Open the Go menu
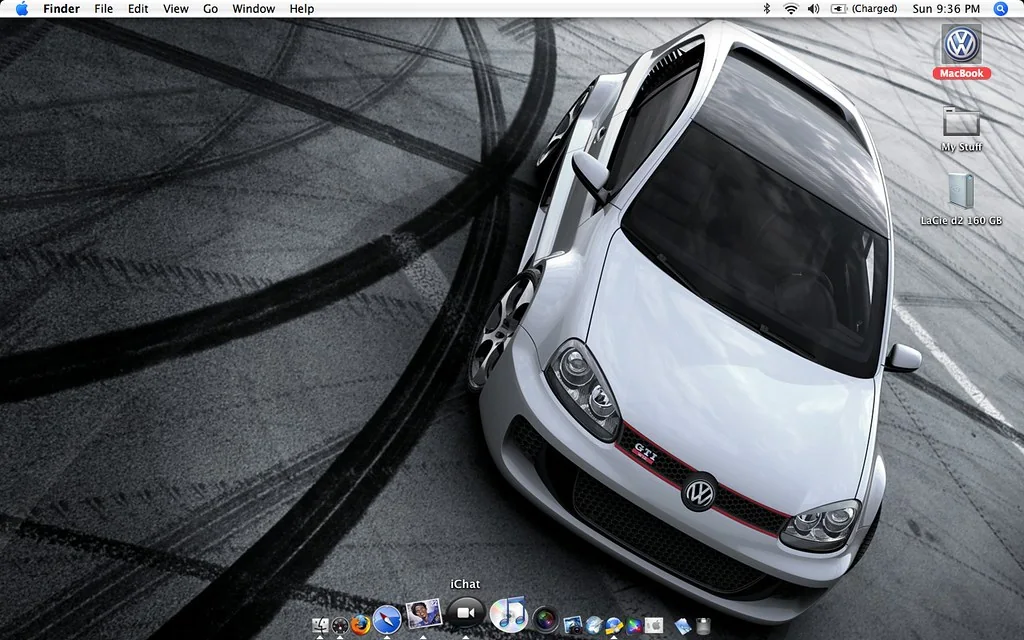Image resolution: width=1024 pixels, height=640 pixels. tap(210, 8)
